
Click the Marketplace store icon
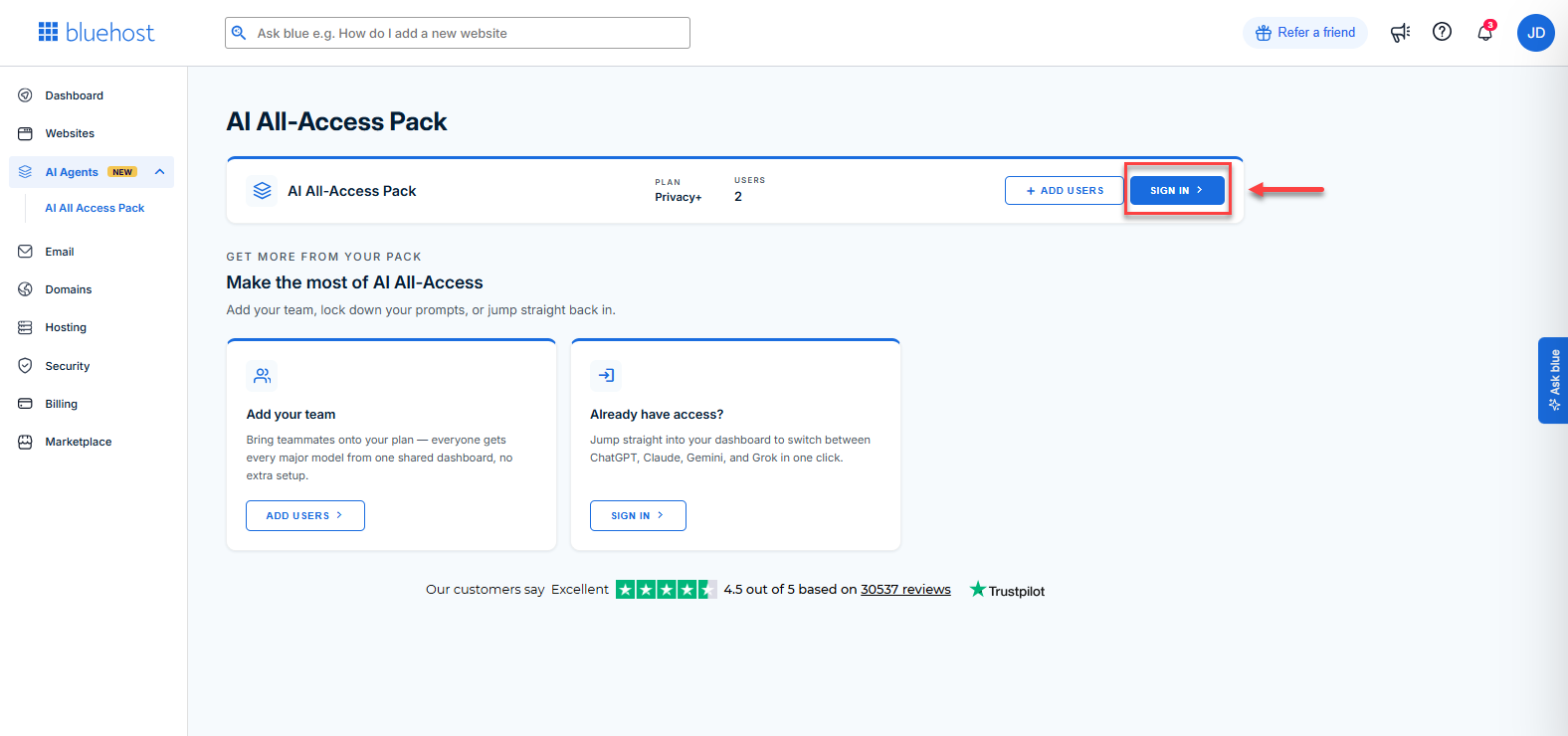pos(26,442)
